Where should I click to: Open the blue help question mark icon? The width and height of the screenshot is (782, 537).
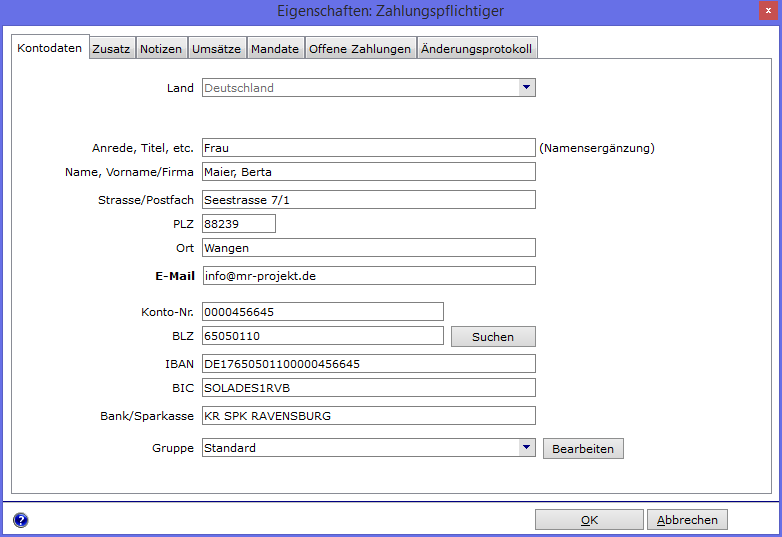click(x=20, y=520)
